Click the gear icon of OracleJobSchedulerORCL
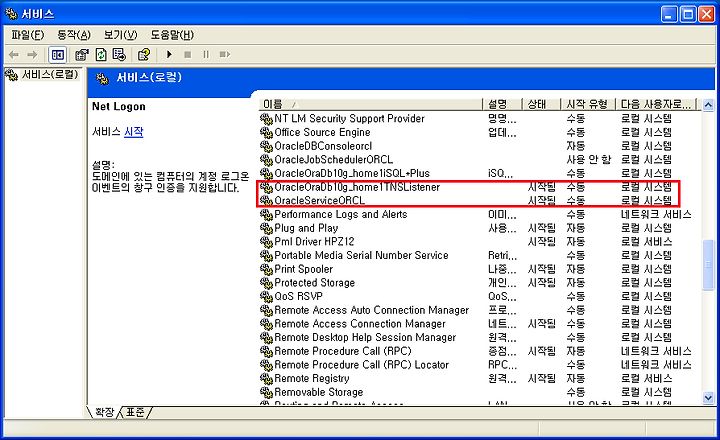Viewport: 720px width, 440px height. pyautogui.click(x=266, y=160)
